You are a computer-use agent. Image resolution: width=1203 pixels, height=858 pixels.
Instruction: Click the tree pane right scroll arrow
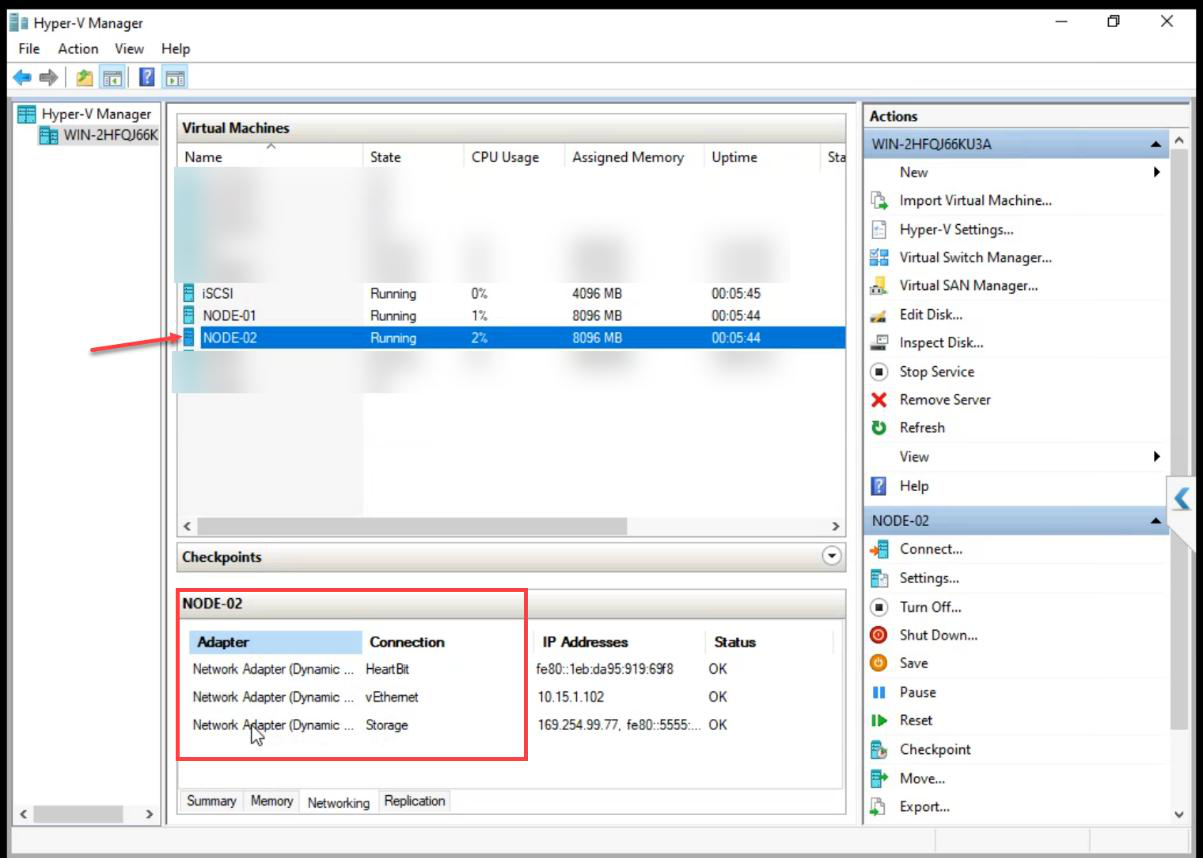(149, 814)
